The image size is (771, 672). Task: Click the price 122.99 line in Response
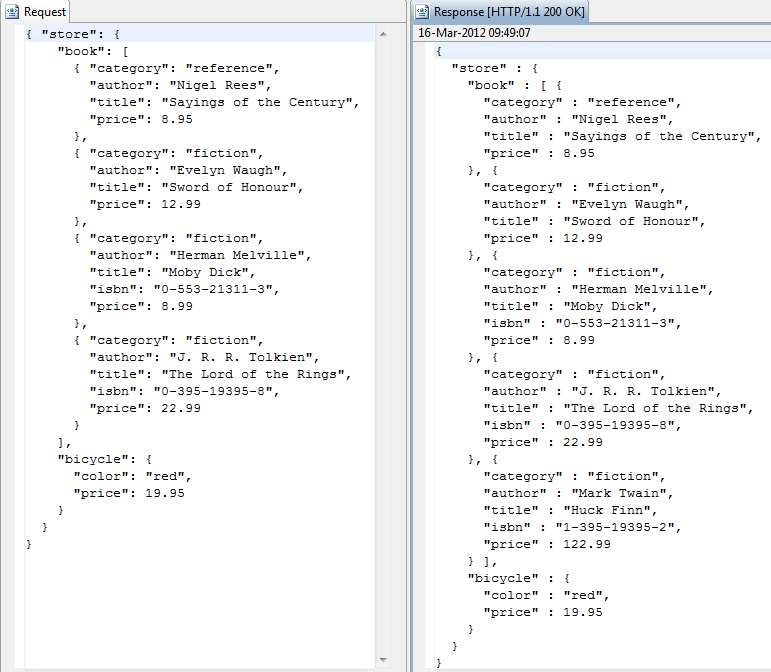click(547, 545)
